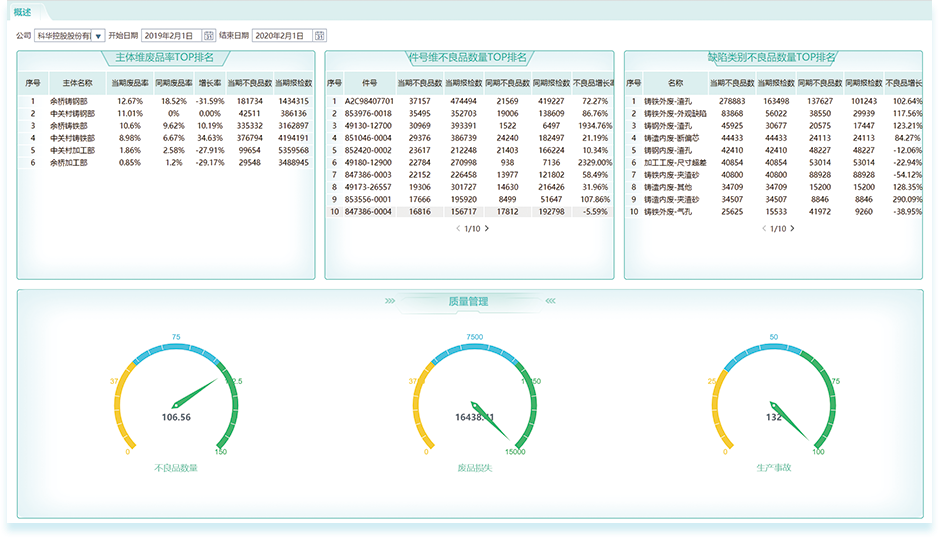This screenshot has height=538, width=939.
Task: Go to next page in 缺陷类别不良品数量 table
Action: [793, 229]
